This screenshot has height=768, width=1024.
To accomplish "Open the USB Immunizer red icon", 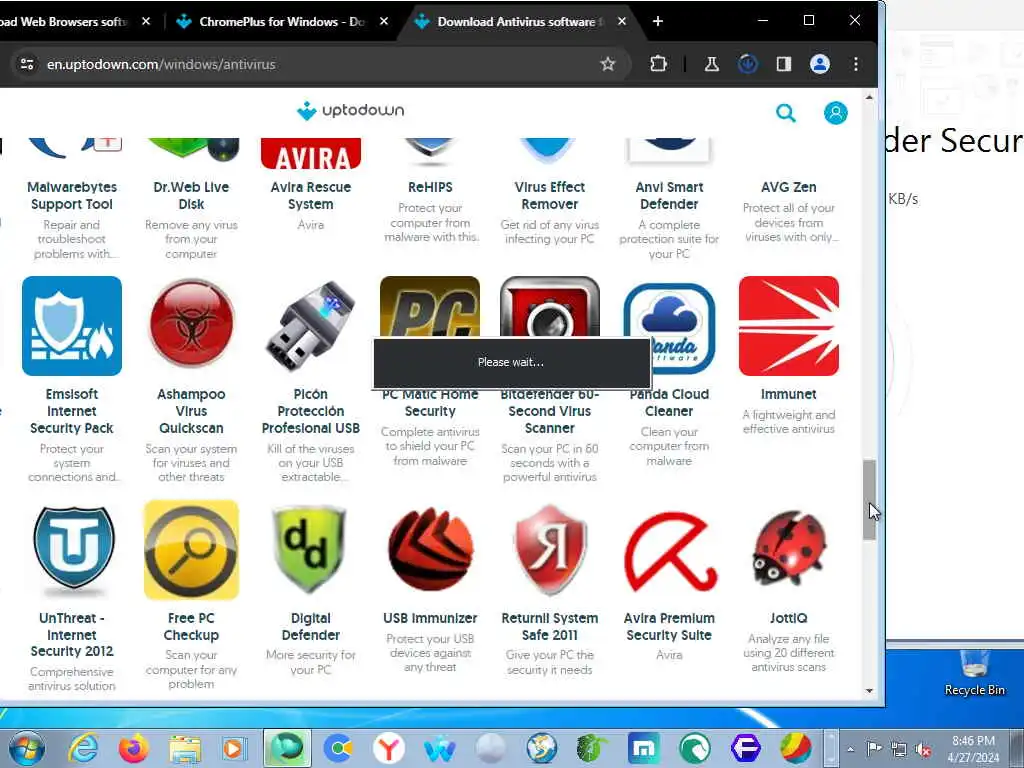I will [430, 550].
